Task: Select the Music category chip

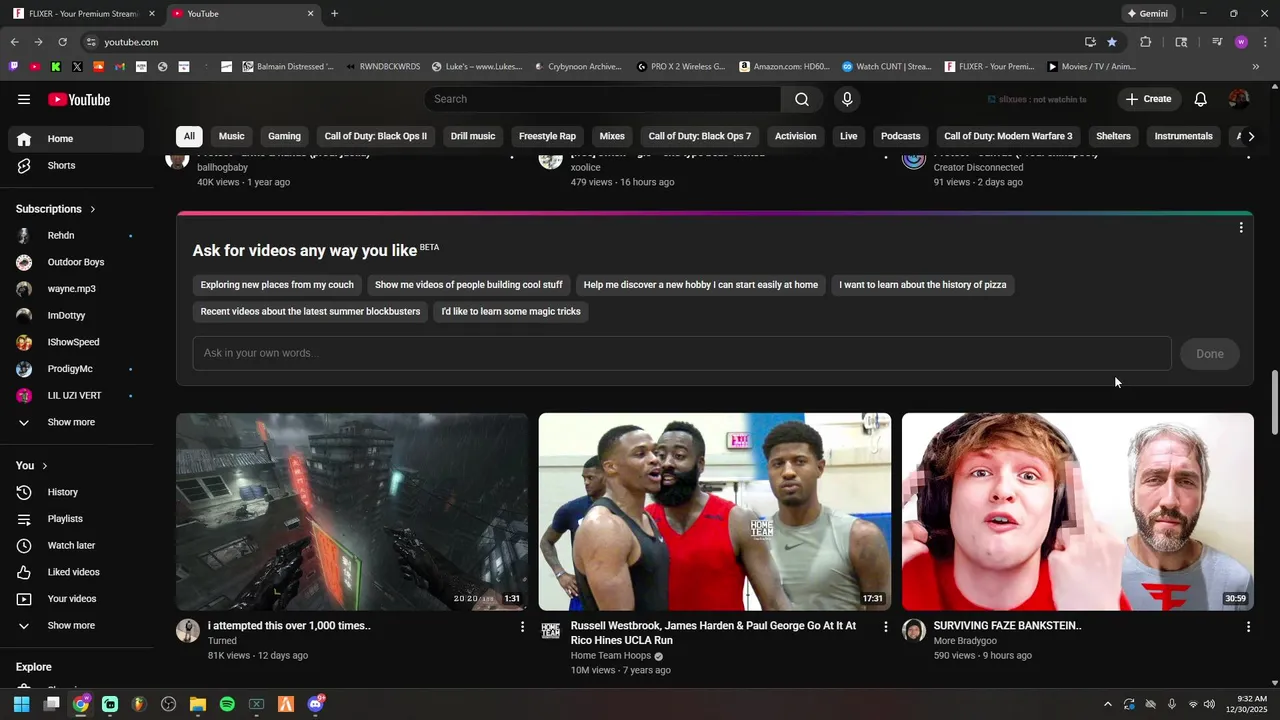Action: click(232, 136)
